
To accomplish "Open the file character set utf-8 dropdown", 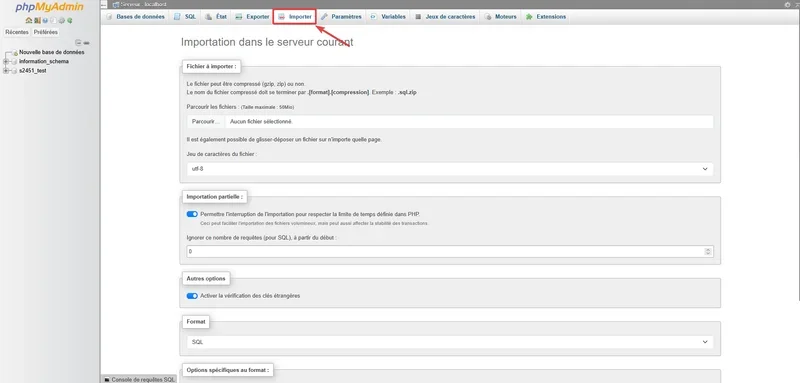I will coord(450,169).
